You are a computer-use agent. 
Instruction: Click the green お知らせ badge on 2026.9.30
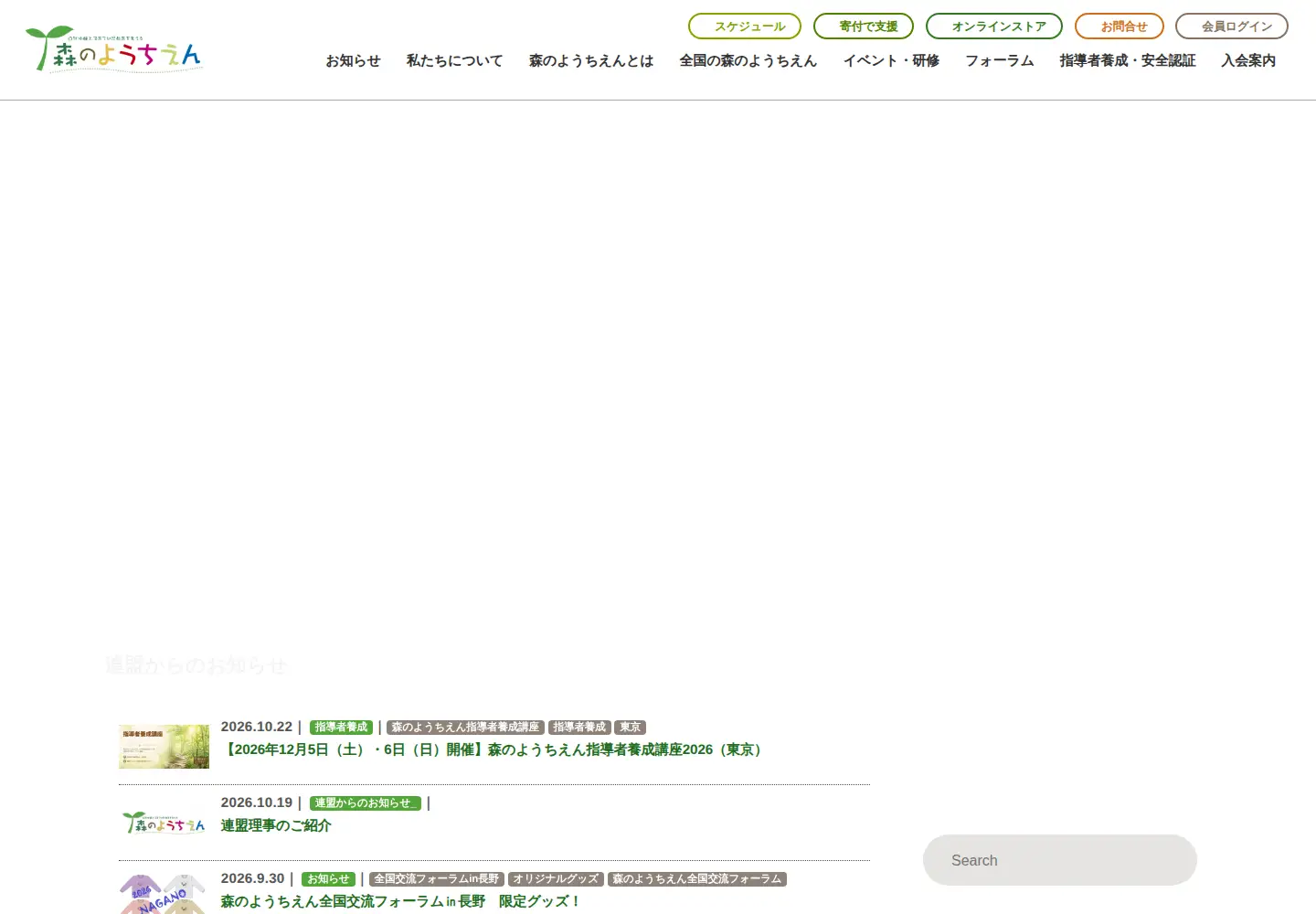coord(328,879)
